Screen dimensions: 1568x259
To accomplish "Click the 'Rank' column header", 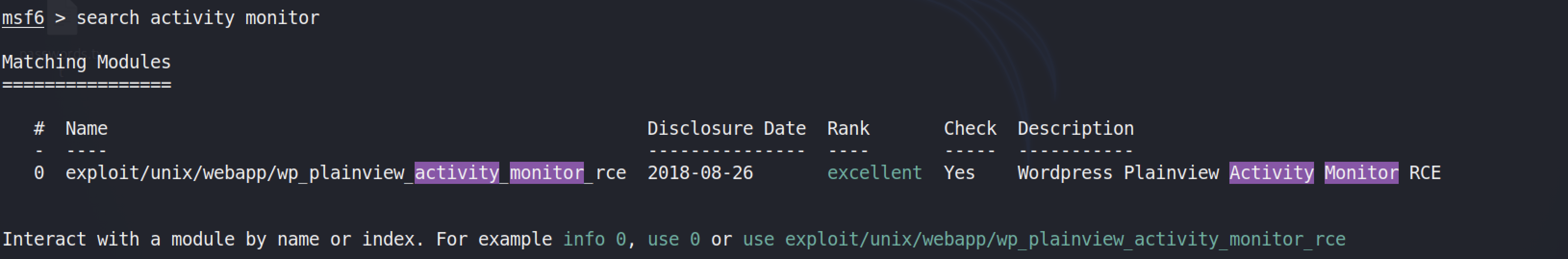I will click(x=848, y=128).
